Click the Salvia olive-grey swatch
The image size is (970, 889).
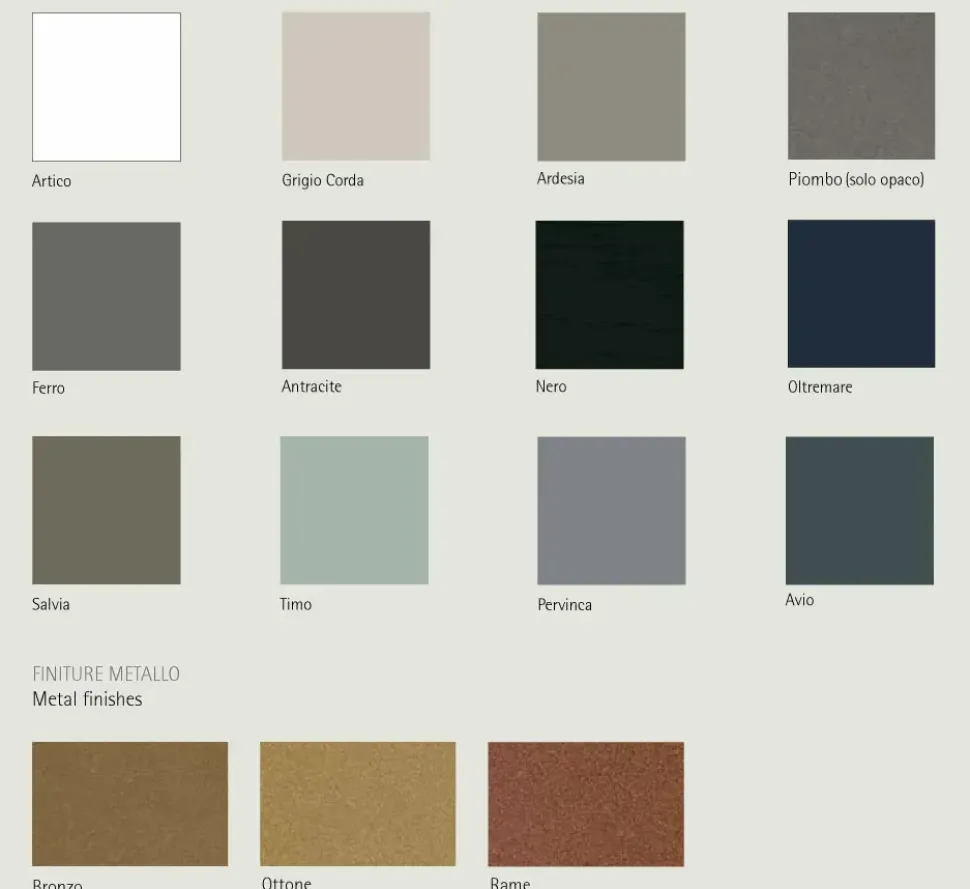(106, 510)
